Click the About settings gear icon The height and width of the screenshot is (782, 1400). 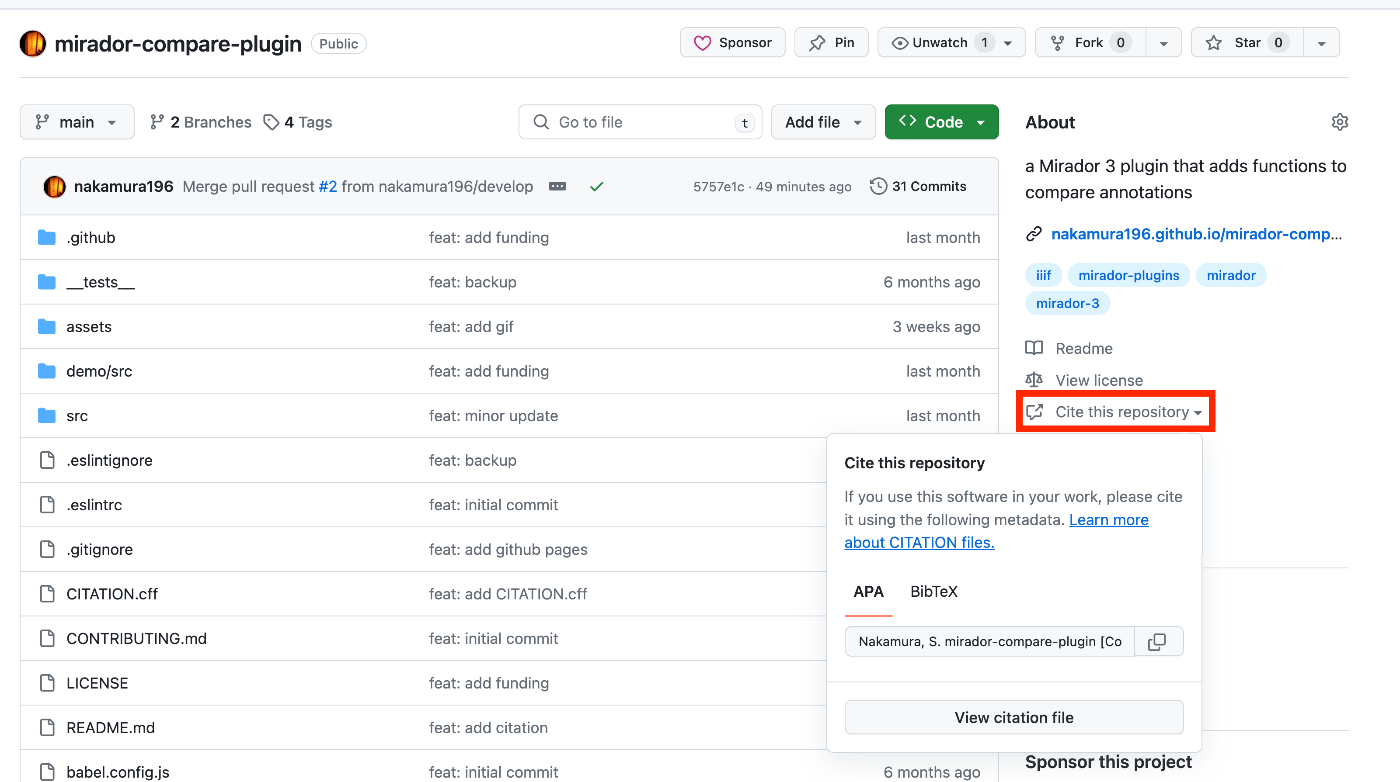click(x=1340, y=122)
